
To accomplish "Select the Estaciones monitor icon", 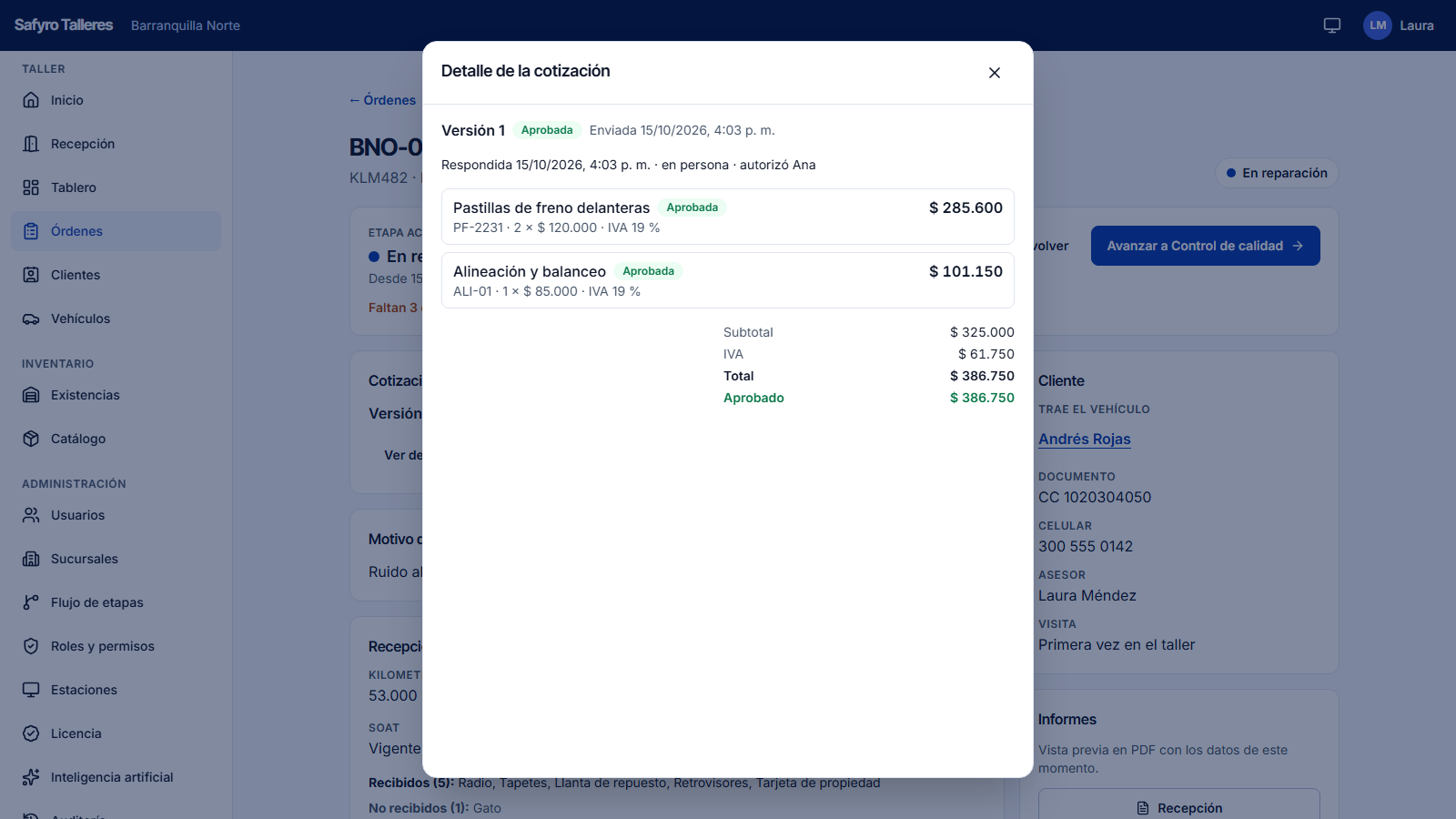I will [x=31, y=690].
